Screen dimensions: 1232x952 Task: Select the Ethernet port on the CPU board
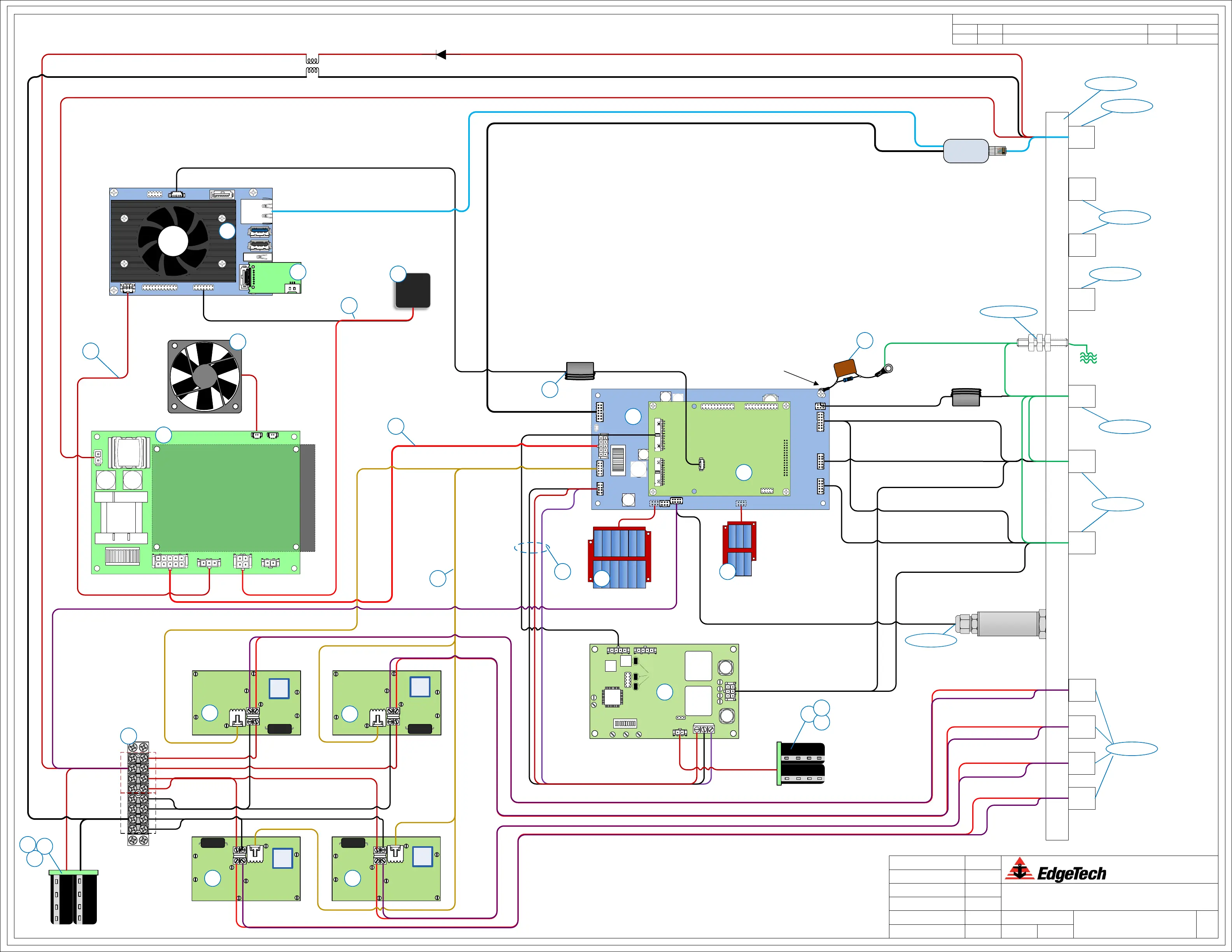click(x=257, y=212)
